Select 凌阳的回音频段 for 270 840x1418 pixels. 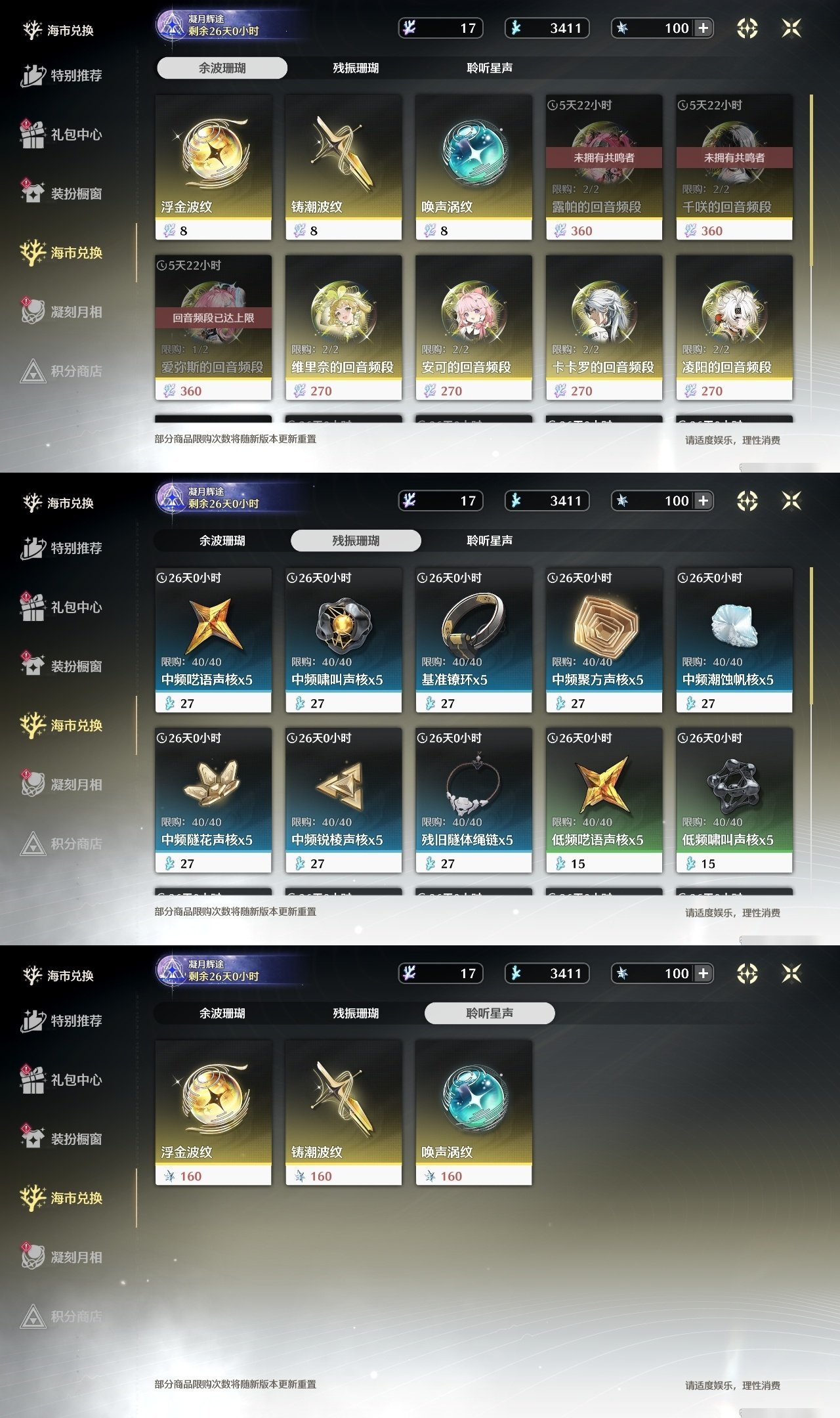tap(734, 328)
